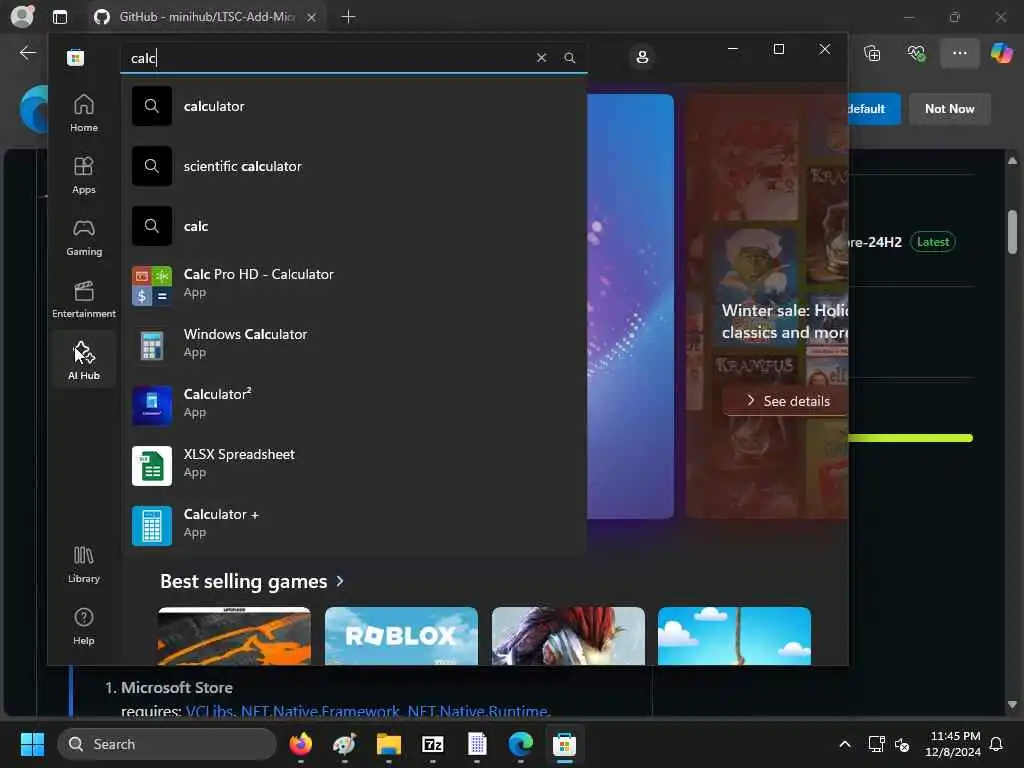The width and height of the screenshot is (1024, 768).
Task: Click the 'default' button in Edge banner
Action: click(x=874, y=109)
